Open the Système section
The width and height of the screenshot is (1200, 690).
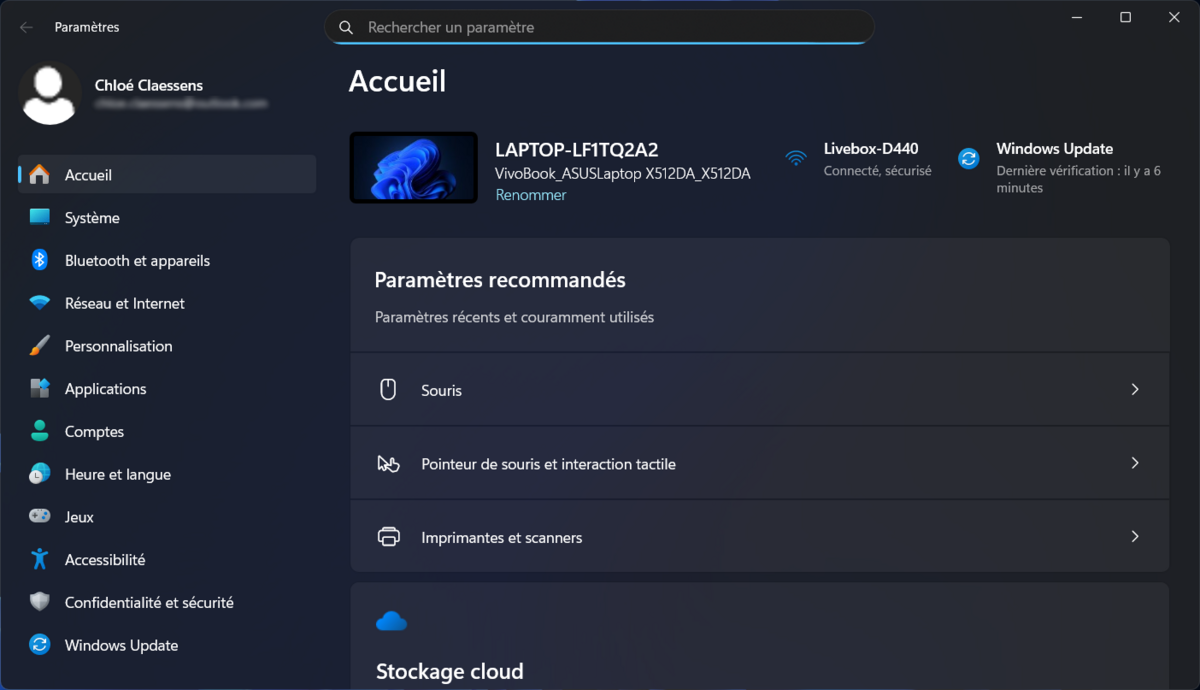point(167,217)
